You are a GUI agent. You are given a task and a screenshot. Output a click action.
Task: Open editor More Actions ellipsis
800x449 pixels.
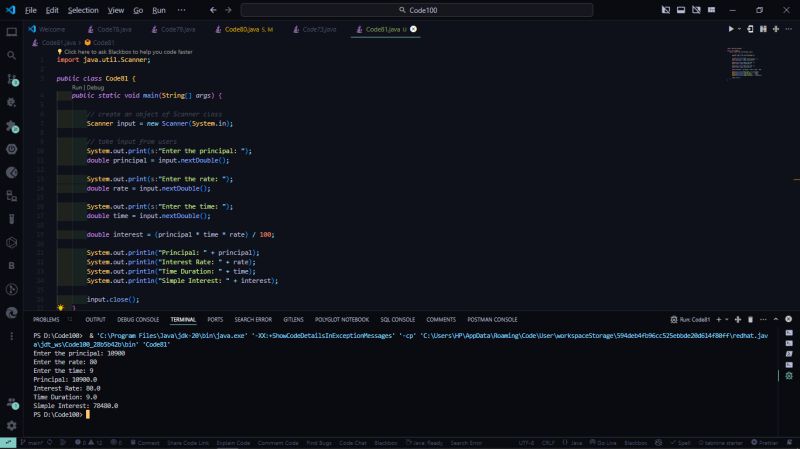click(x=788, y=29)
